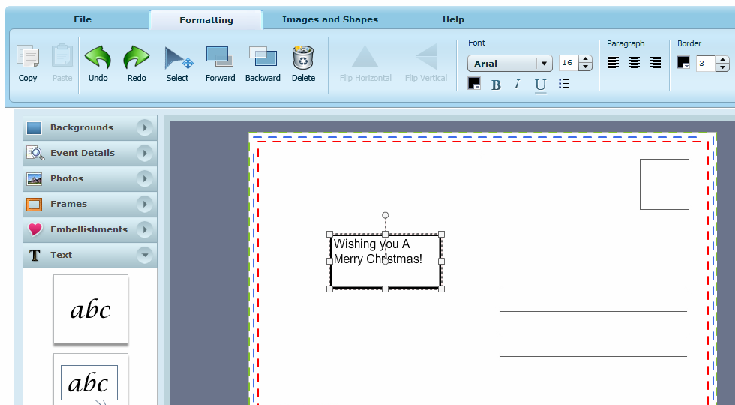Increase the border width with up arrow
Screen dimensions: 735x405
point(722,60)
